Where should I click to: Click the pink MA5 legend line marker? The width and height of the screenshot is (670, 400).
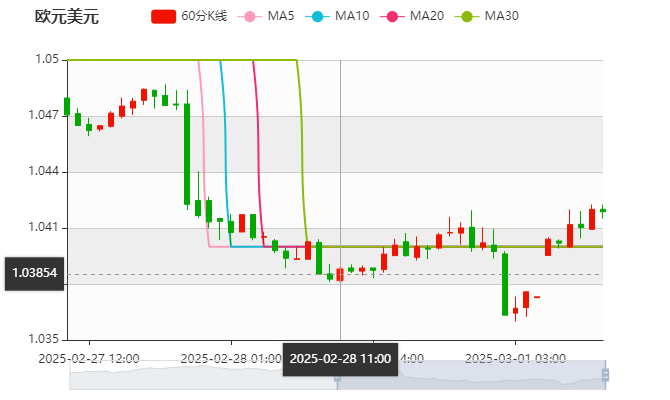250,16
